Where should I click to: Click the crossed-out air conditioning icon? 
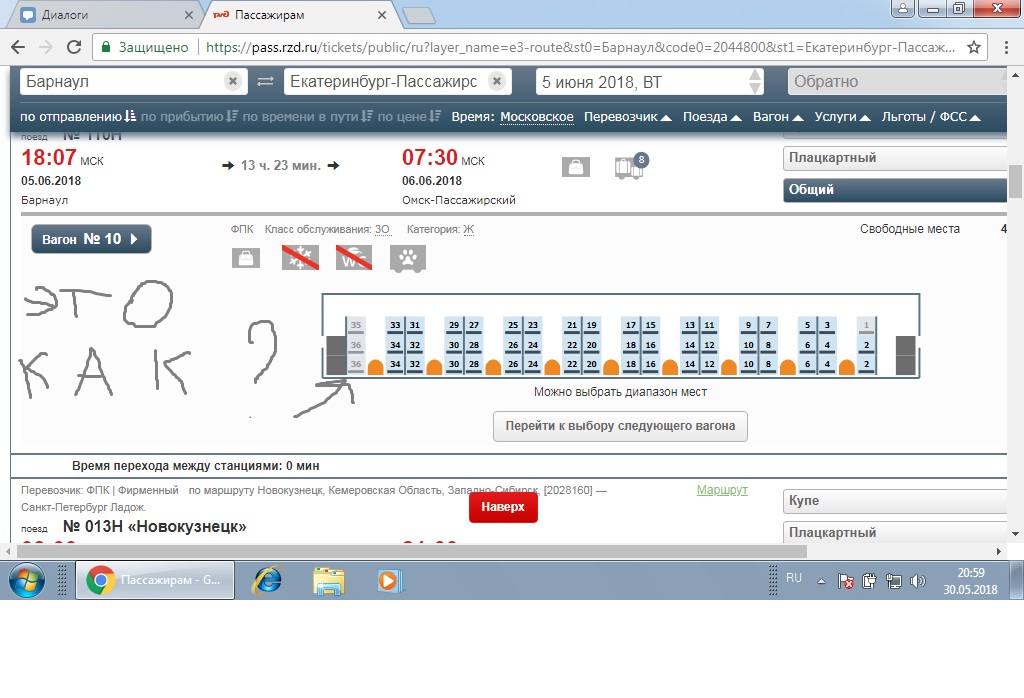299,258
